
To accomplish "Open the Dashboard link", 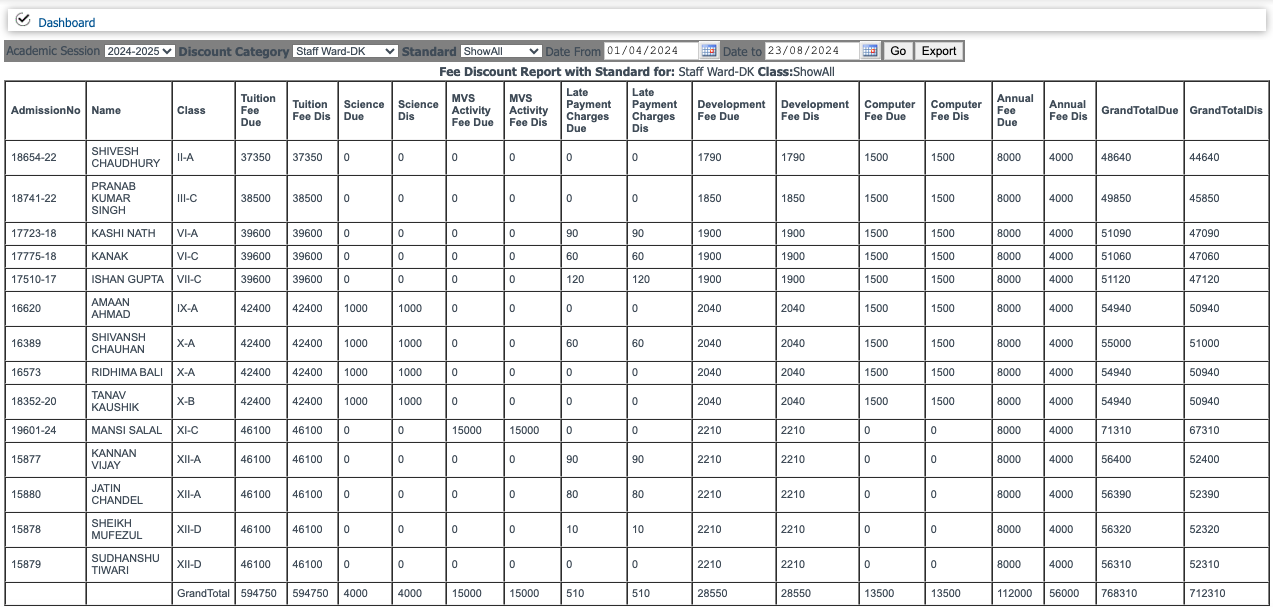I will 67,23.
